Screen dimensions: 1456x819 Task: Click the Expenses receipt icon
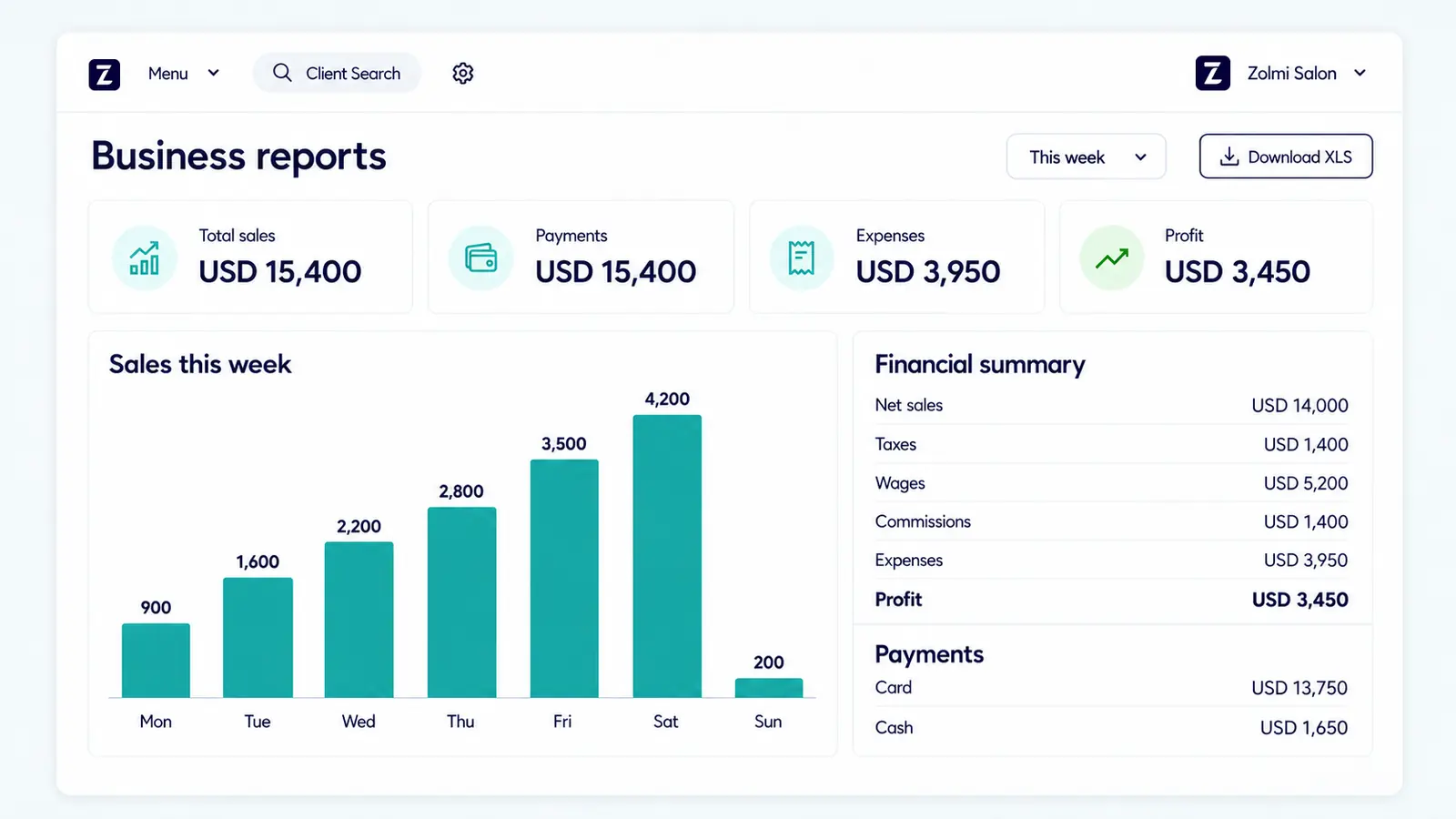[x=802, y=258]
